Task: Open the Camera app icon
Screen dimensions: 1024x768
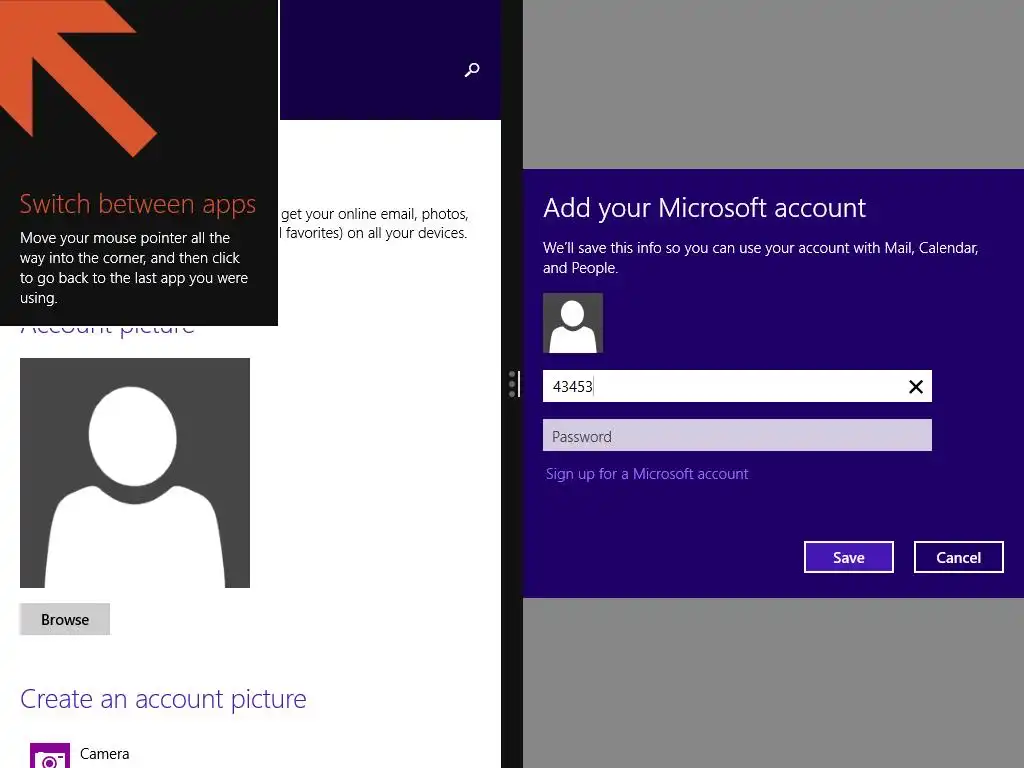Action: [50, 756]
